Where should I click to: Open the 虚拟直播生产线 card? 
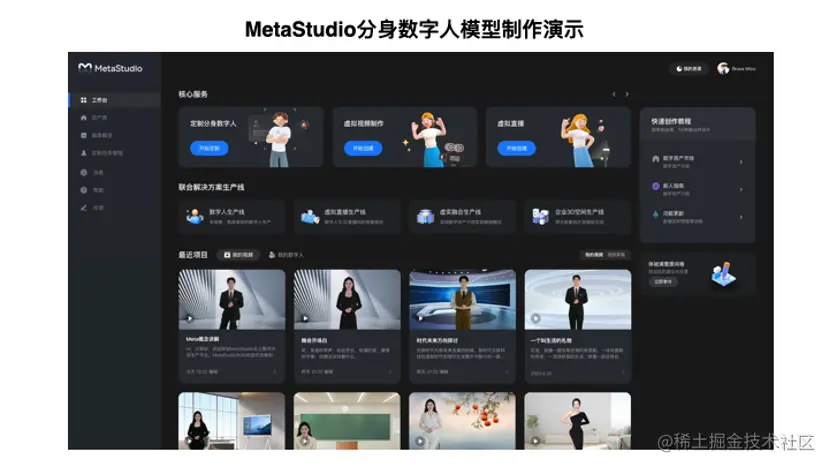pos(347,217)
